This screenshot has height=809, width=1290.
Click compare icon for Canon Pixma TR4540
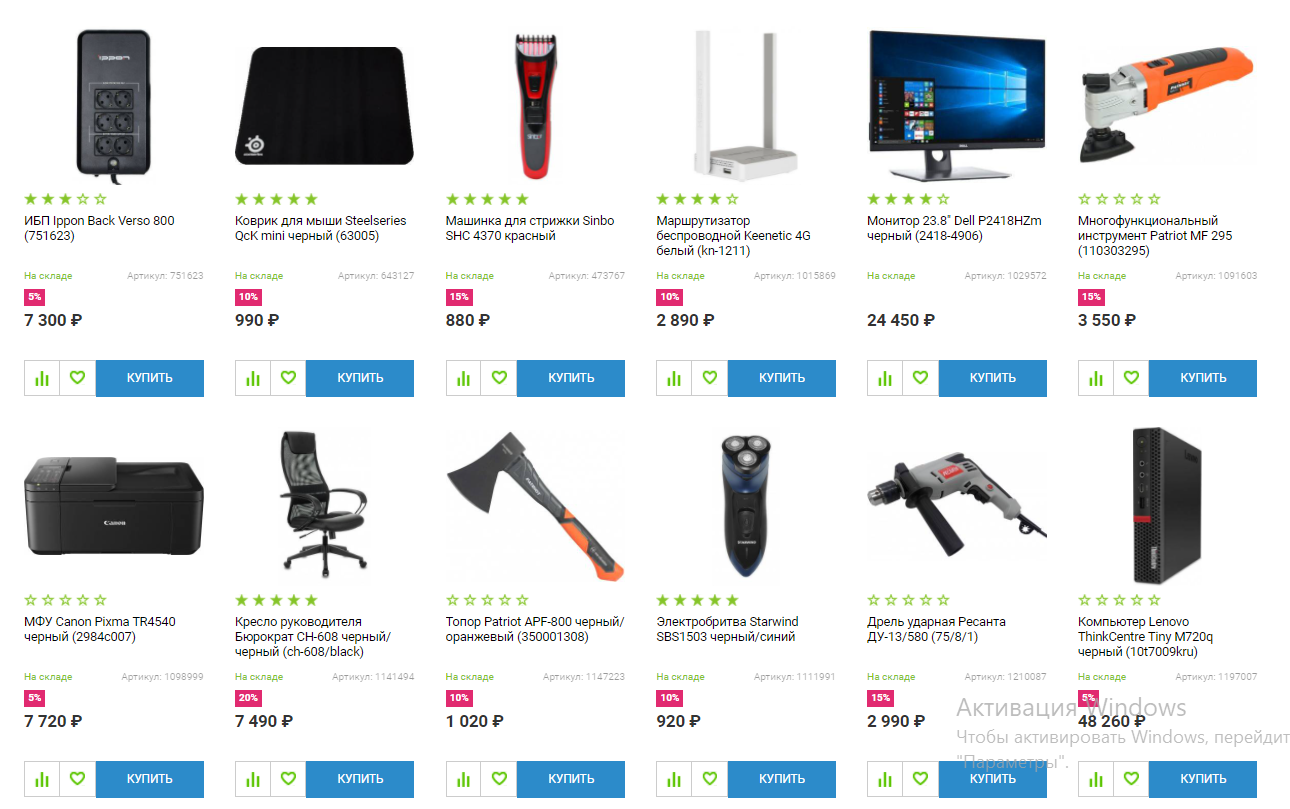(x=42, y=779)
